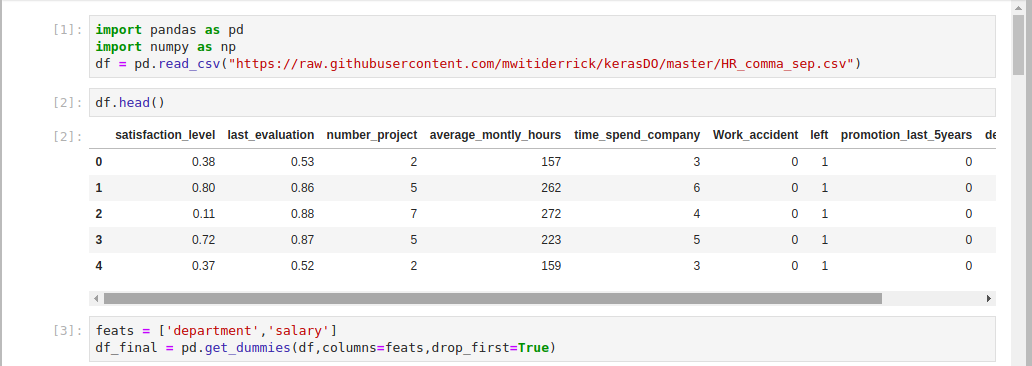Click 'import numpy as np' code line

point(165,47)
